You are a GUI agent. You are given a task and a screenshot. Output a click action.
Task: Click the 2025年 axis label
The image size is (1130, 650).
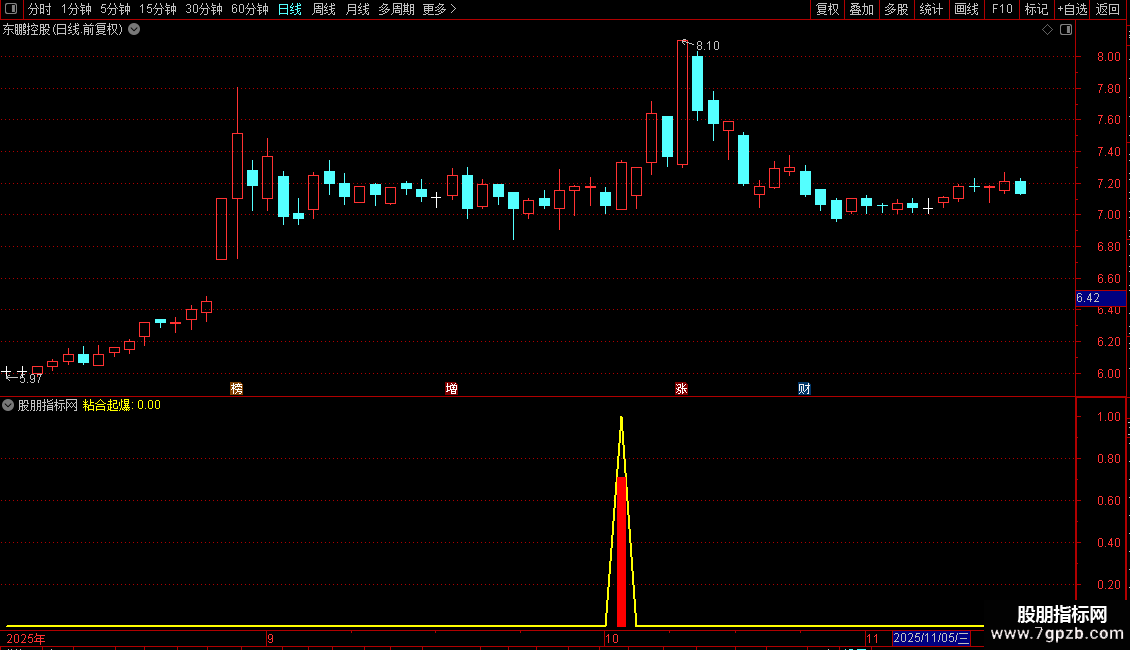click(26, 638)
